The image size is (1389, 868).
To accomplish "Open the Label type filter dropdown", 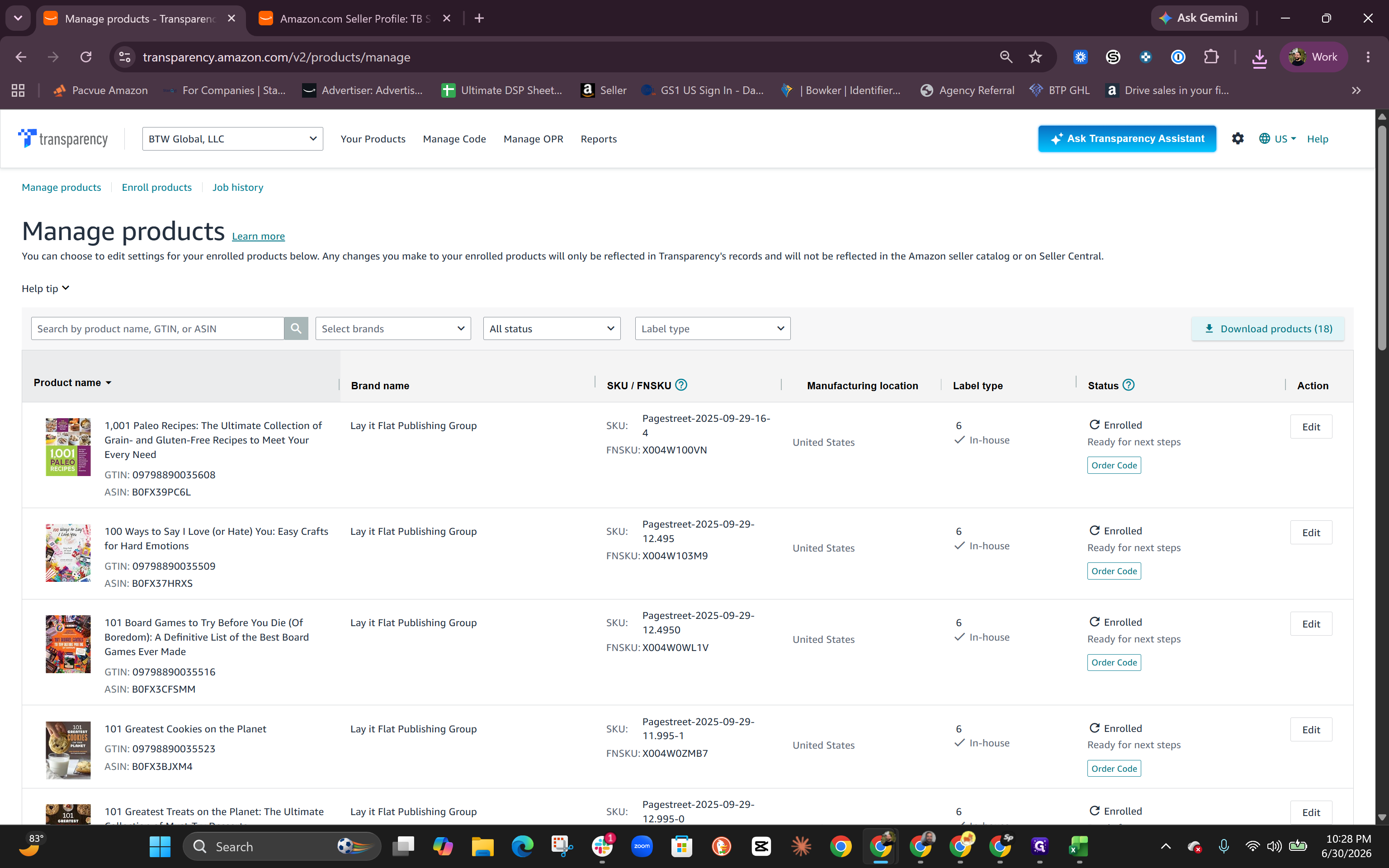I will (713, 328).
